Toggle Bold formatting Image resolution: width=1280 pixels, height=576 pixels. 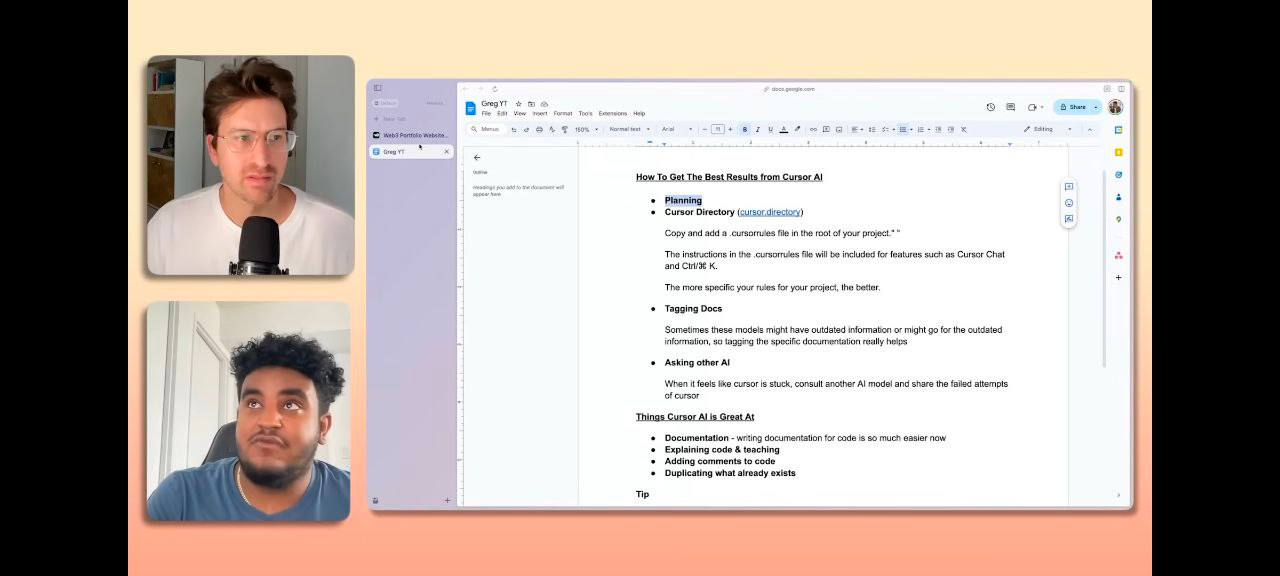pos(745,129)
